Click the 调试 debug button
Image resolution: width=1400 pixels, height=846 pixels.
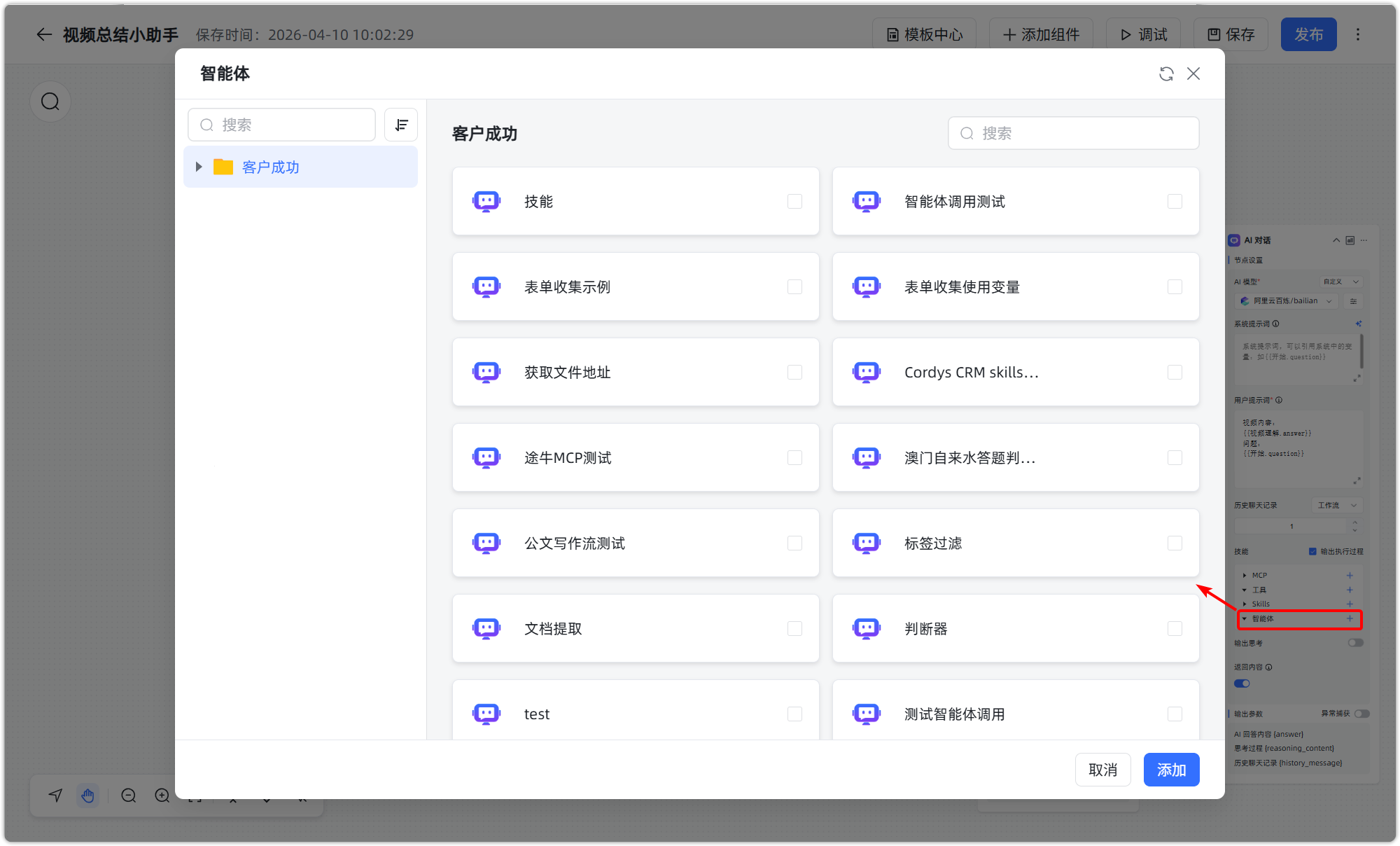(x=1143, y=34)
